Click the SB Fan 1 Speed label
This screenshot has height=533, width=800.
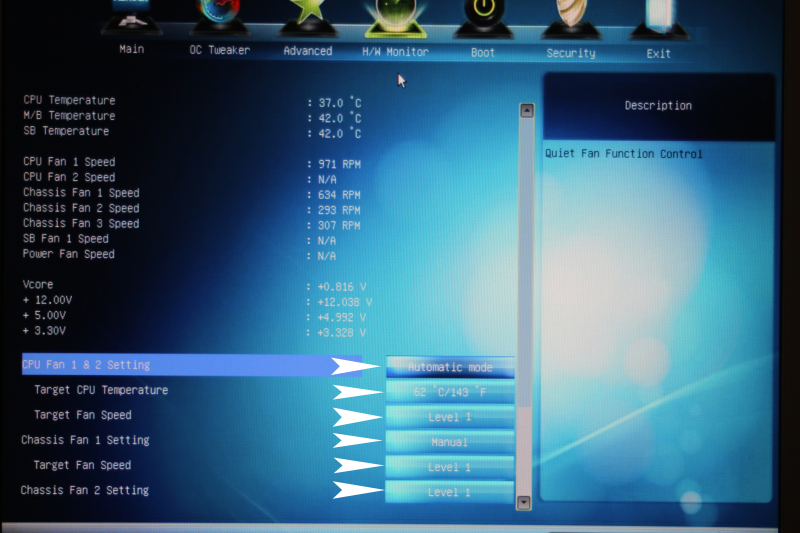(x=65, y=239)
